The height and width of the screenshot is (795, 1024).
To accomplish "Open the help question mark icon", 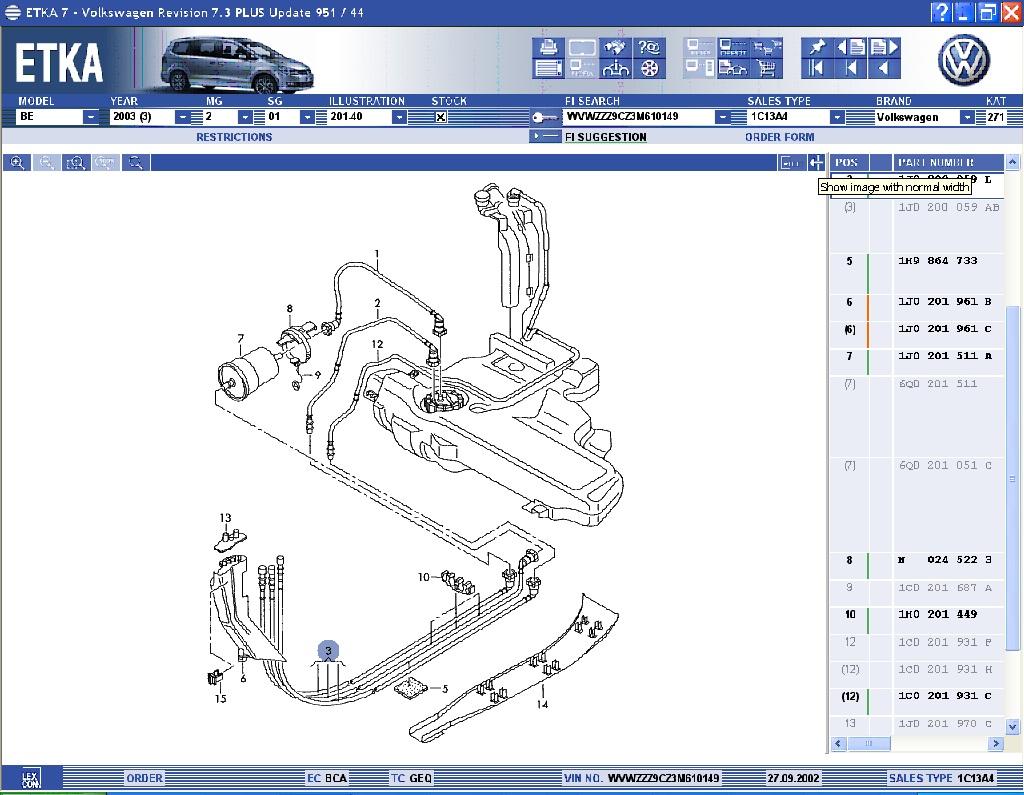I will click(x=649, y=47).
